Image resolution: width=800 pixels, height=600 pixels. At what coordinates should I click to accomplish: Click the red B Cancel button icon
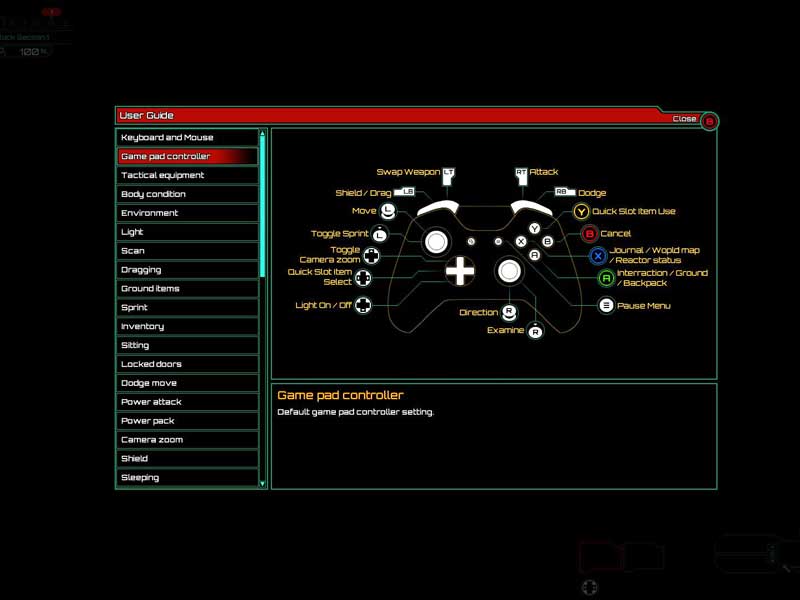589,234
